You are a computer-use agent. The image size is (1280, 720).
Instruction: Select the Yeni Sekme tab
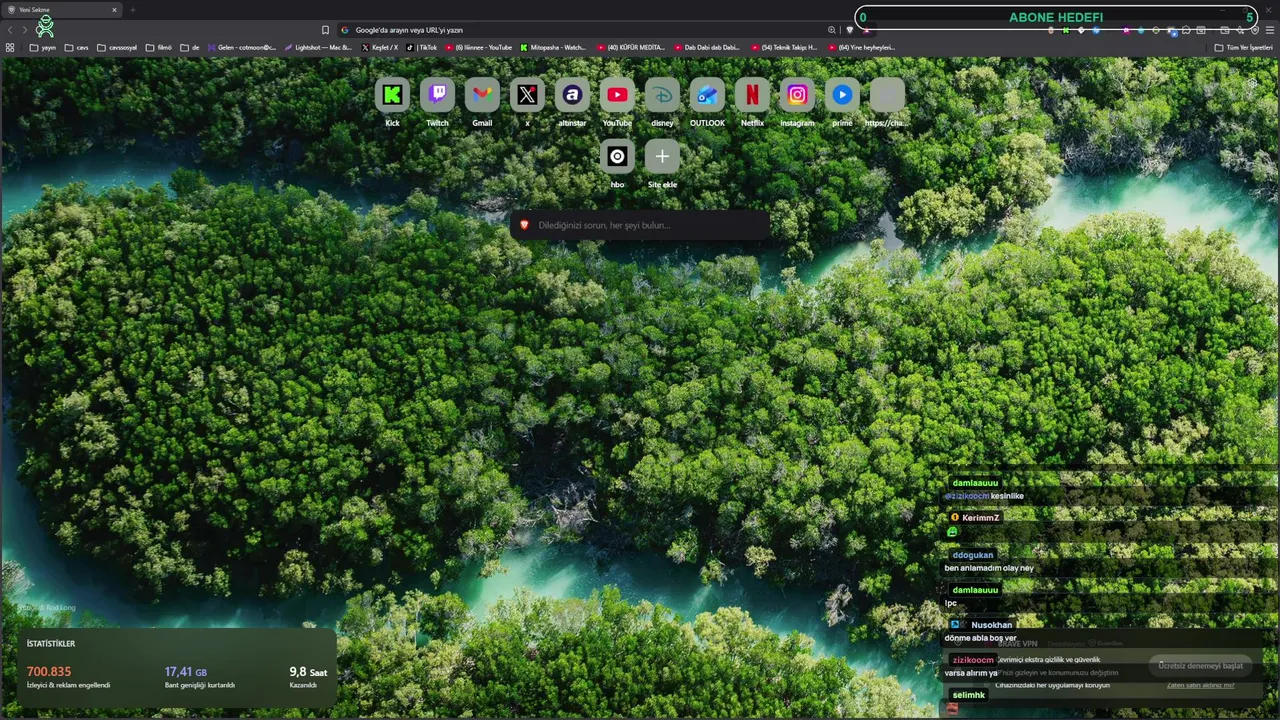pyautogui.click(x=62, y=10)
